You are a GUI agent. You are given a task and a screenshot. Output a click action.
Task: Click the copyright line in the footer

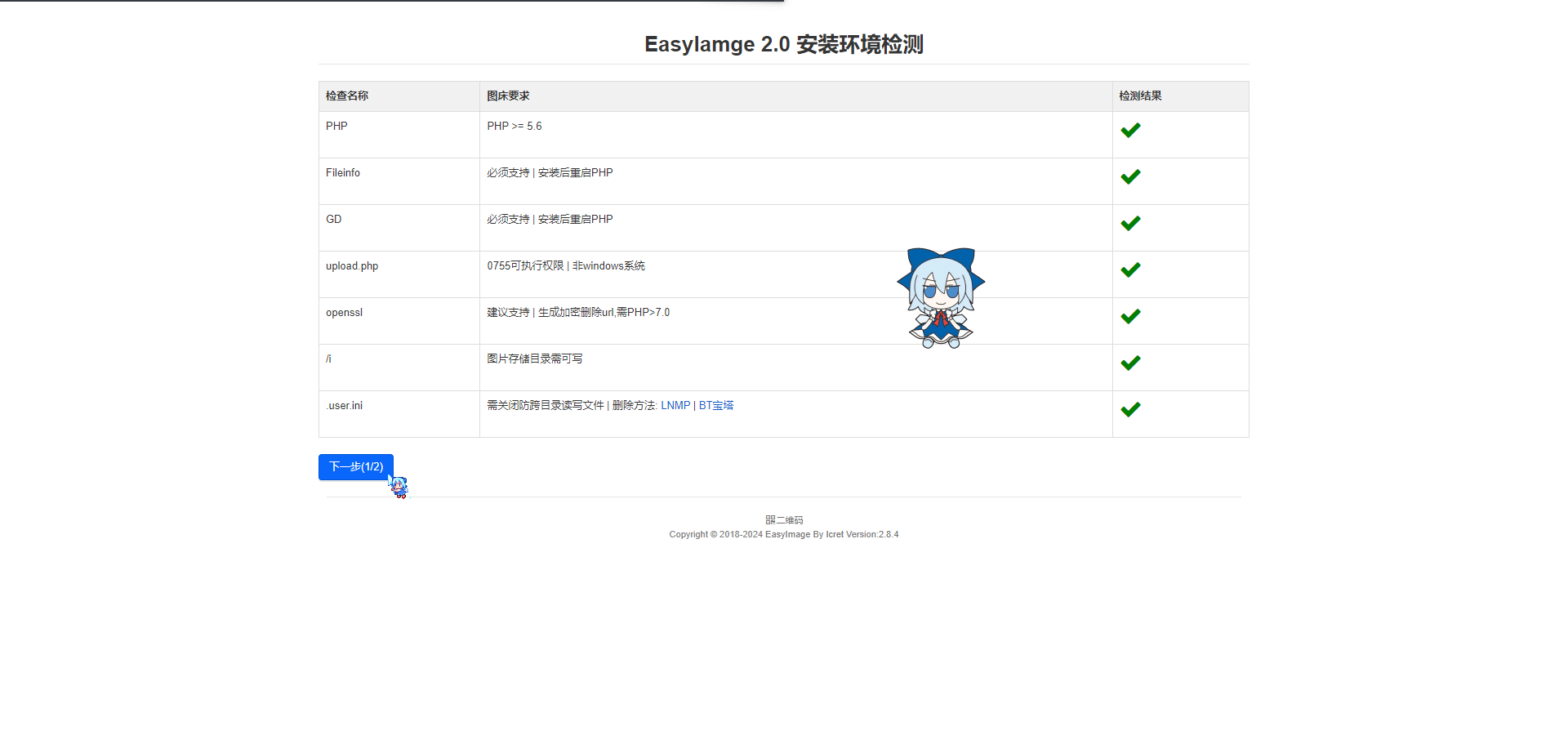(x=783, y=535)
